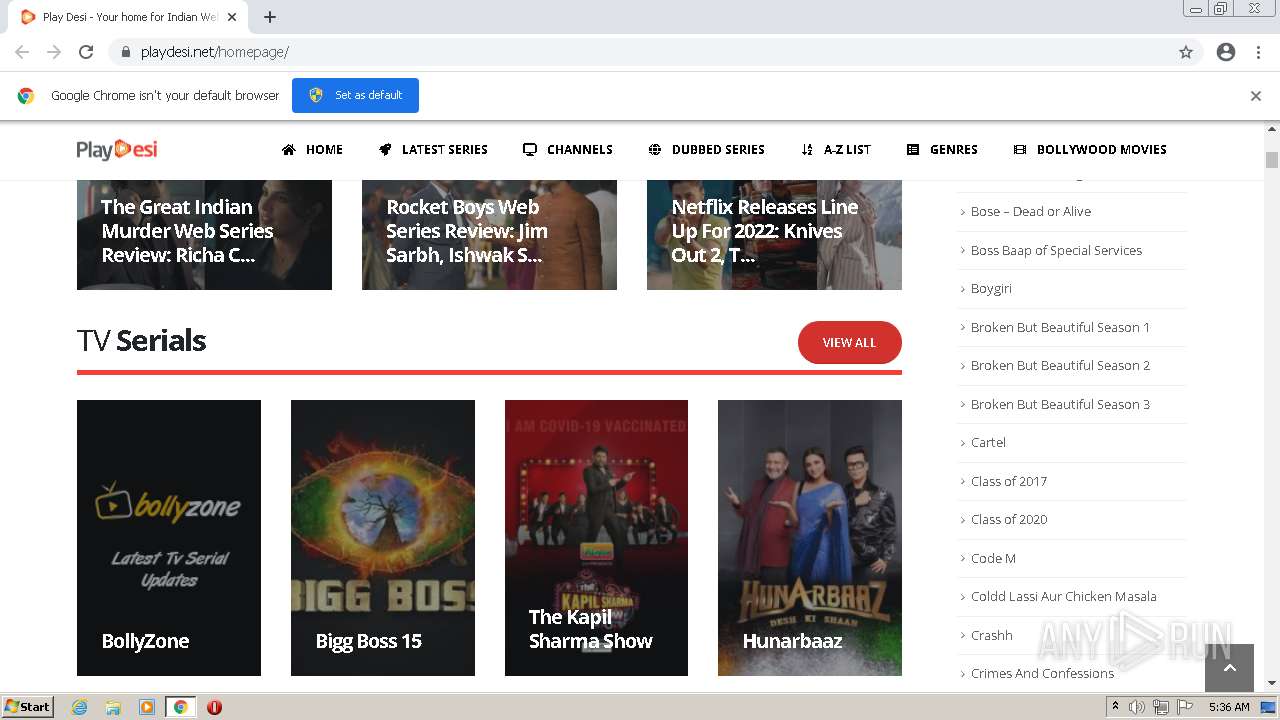
Task: Open the Code M sidebar link
Action: click(993, 558)
